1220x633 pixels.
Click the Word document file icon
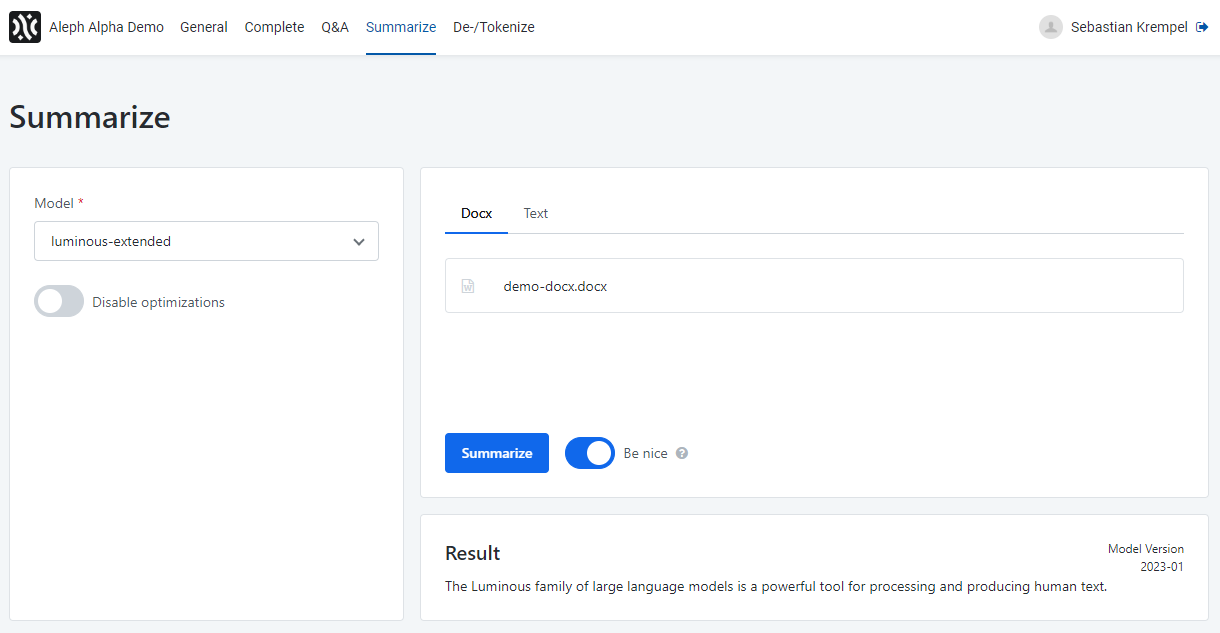[x=468, y=286]
